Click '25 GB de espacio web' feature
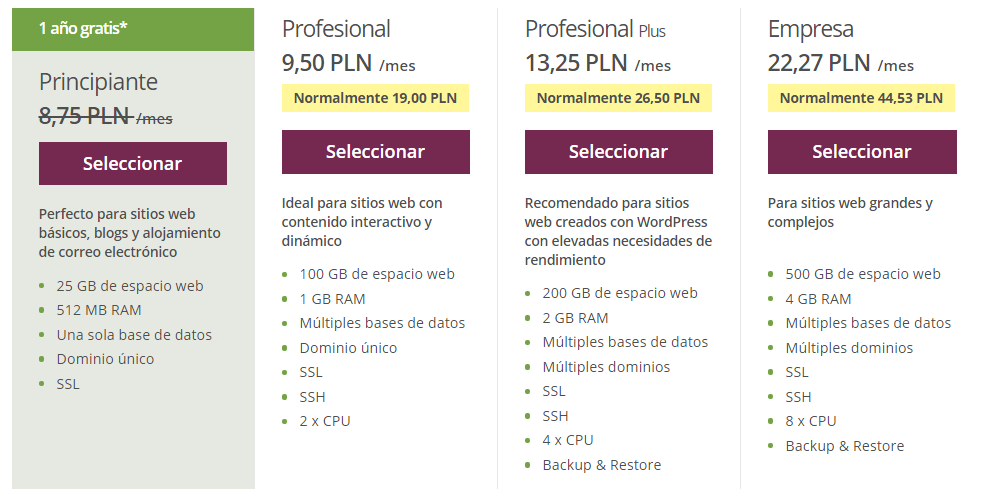 coord(130,286)
